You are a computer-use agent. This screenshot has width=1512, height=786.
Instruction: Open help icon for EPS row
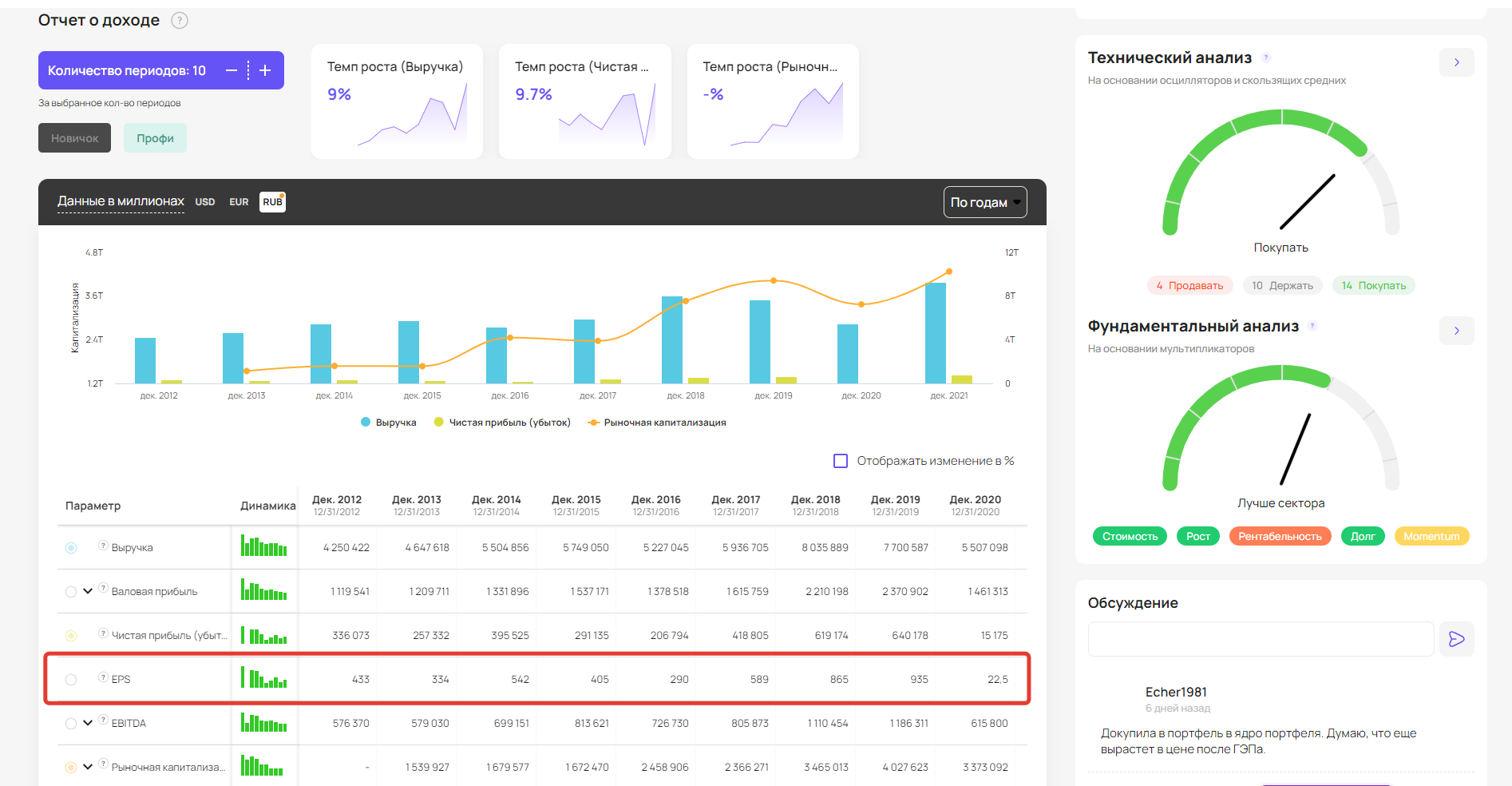click(103, 677)
